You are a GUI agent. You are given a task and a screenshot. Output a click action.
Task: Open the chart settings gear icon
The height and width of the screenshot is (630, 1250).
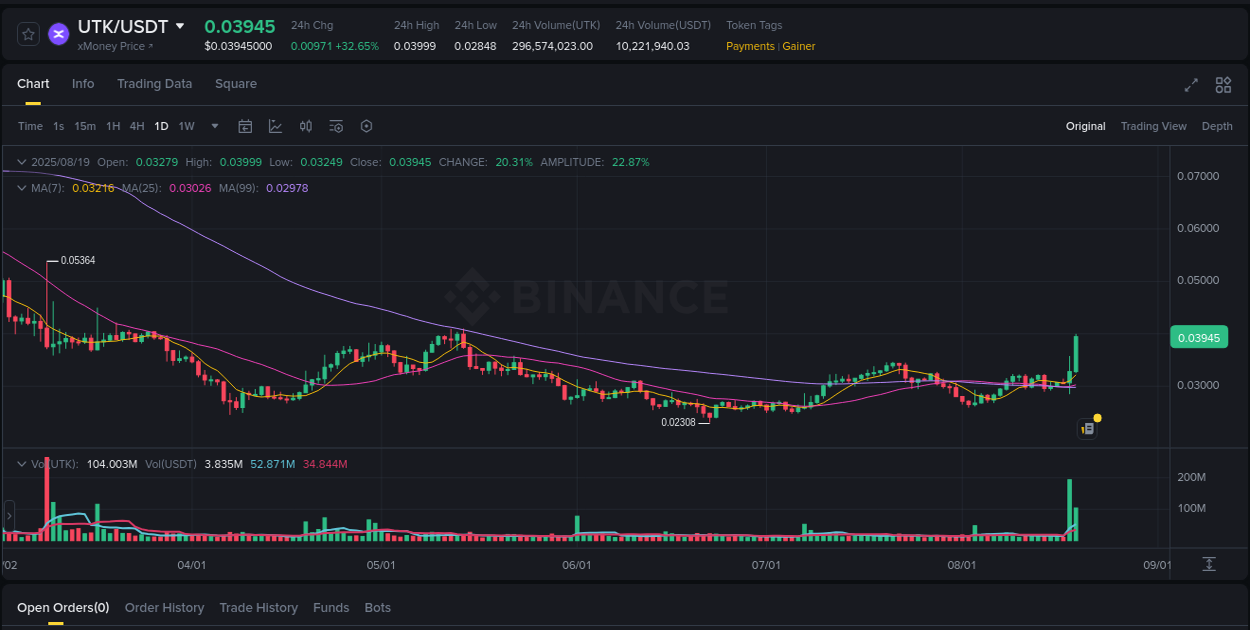[x=366, y=126]
